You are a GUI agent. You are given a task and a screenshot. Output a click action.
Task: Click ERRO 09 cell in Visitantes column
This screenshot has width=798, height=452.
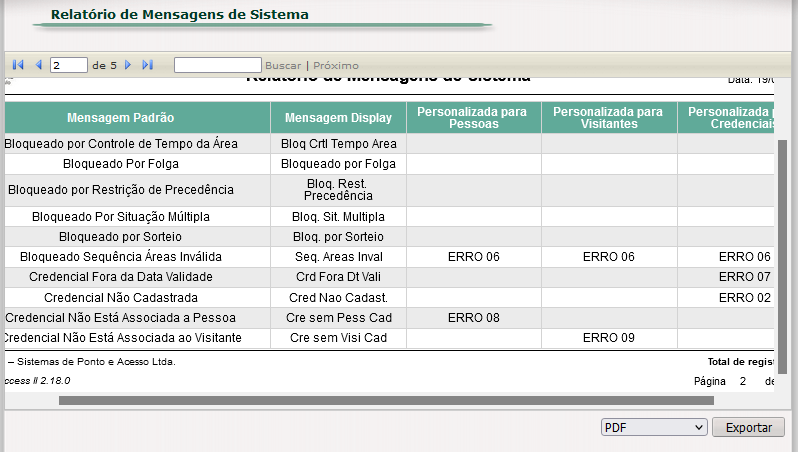(x=609, y=338)
